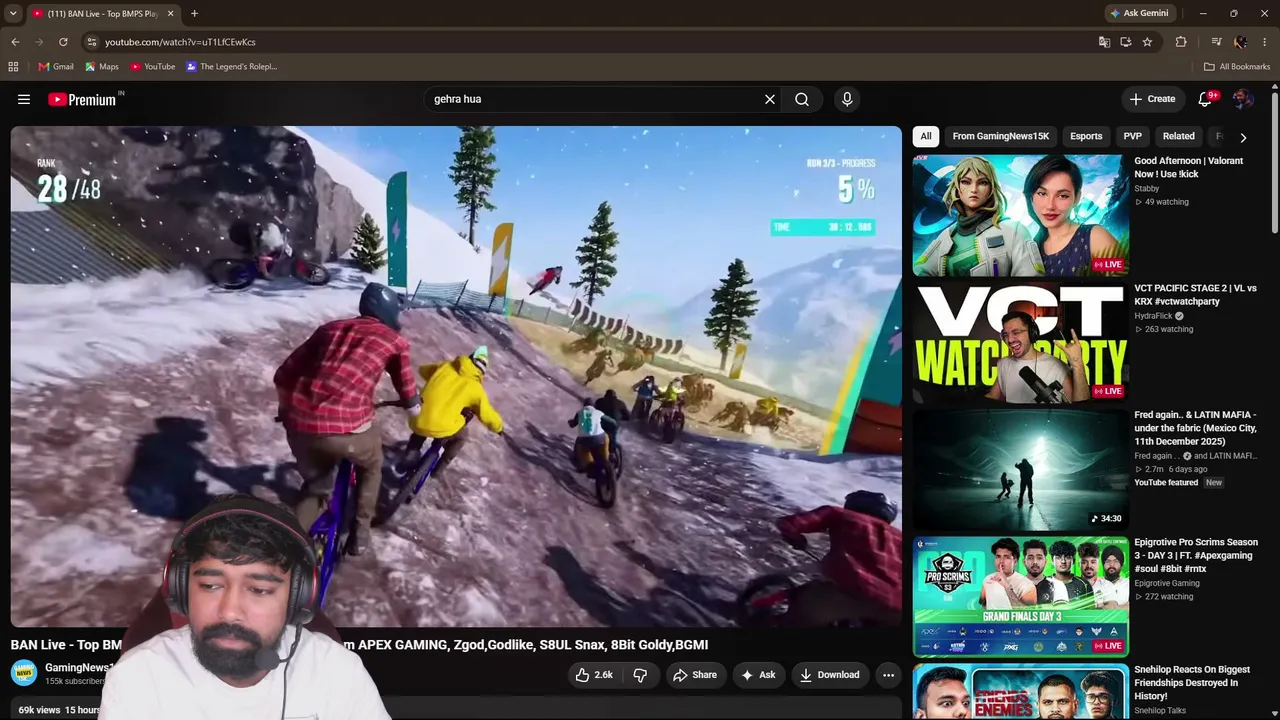Click the main video player
The image size is (1280, 720).
click(456, 376)
